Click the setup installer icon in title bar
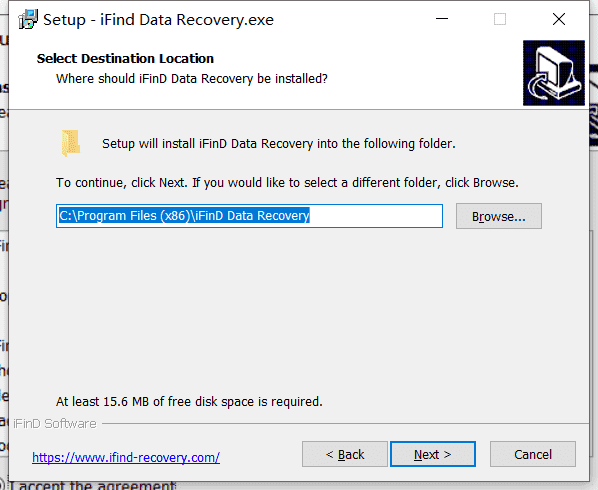 pyautogui.click(x=28, y=19)
